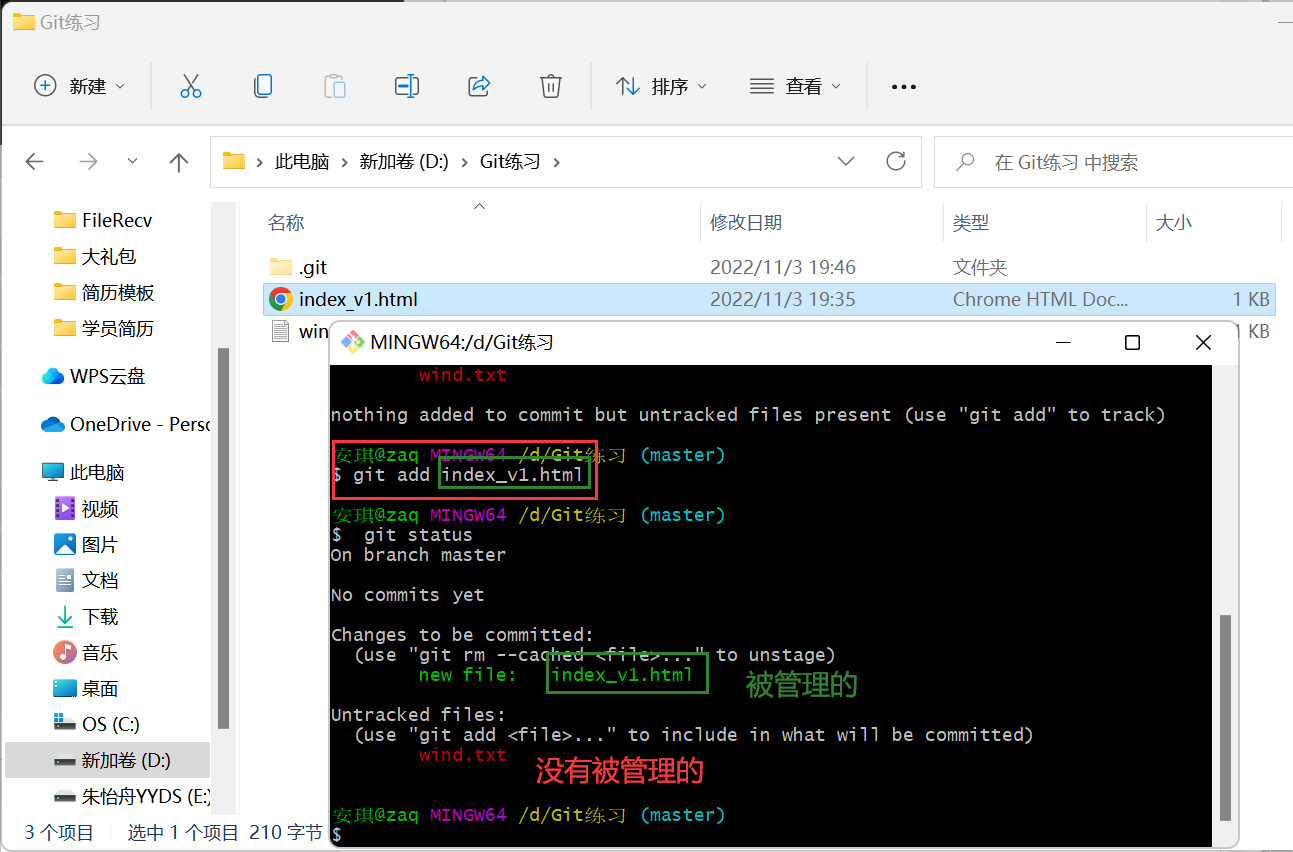This screenshot has width=1293, height=852.
Task: Expand chevron after 新加卷 (D:) breadcrumb
Action: tap(465, 161)
